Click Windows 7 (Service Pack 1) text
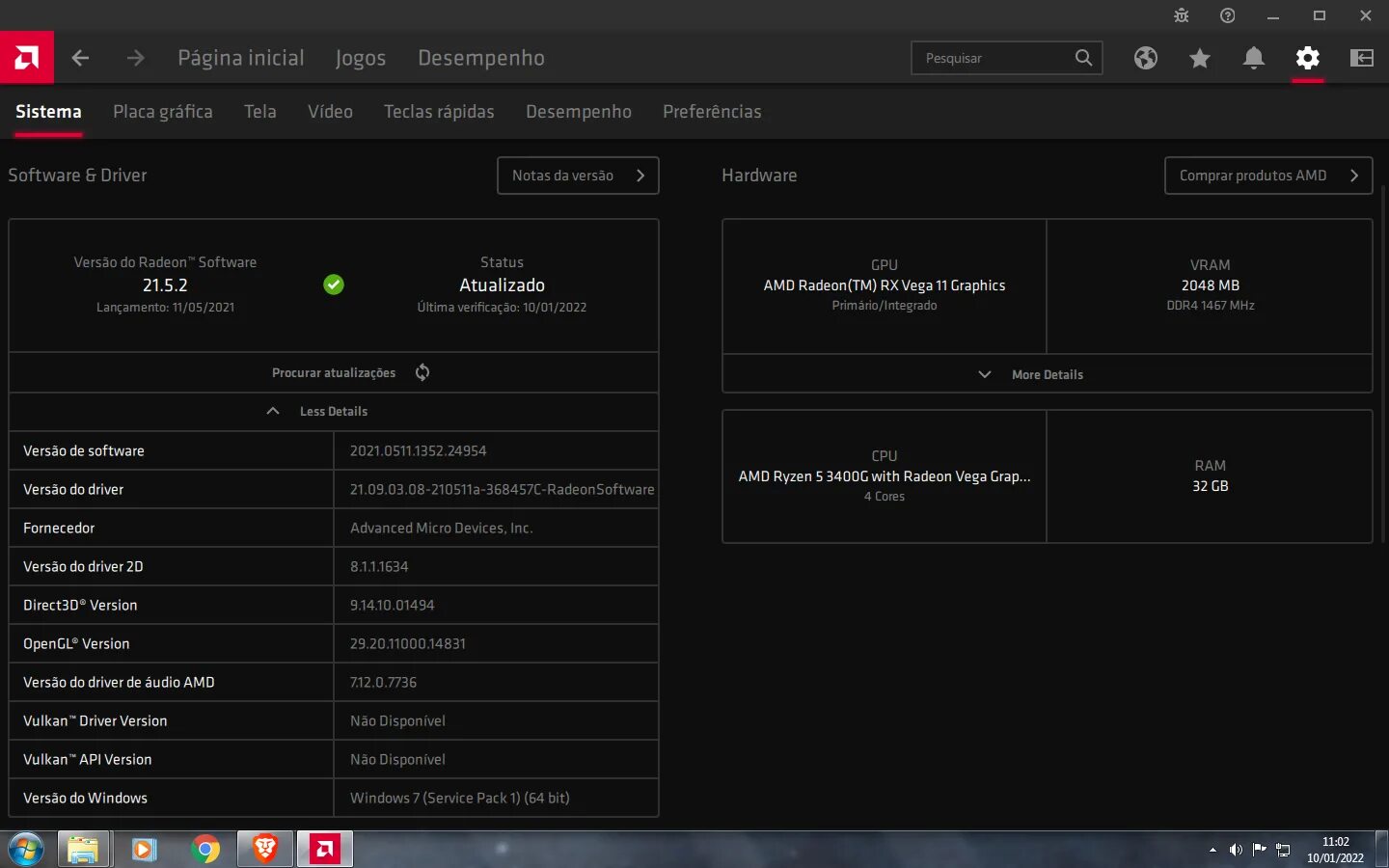 pos(459,798)
